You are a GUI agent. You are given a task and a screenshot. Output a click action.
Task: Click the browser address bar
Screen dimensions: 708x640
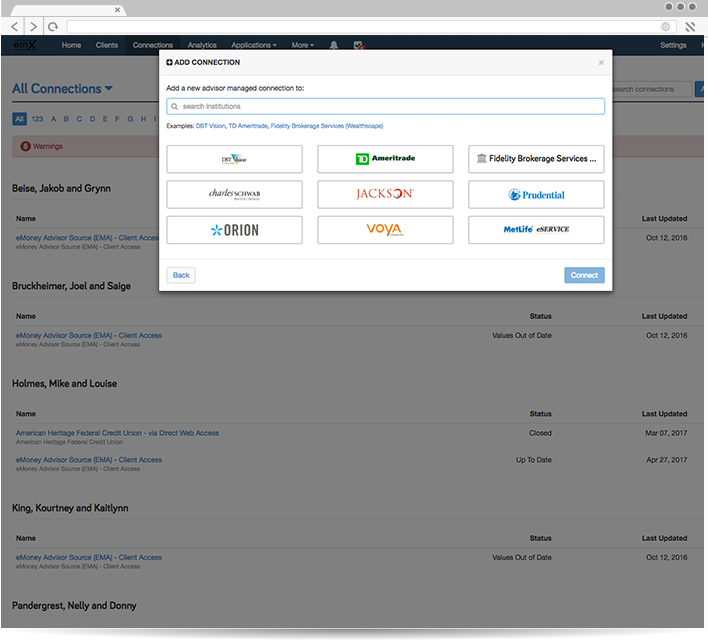tap(371, 27)
